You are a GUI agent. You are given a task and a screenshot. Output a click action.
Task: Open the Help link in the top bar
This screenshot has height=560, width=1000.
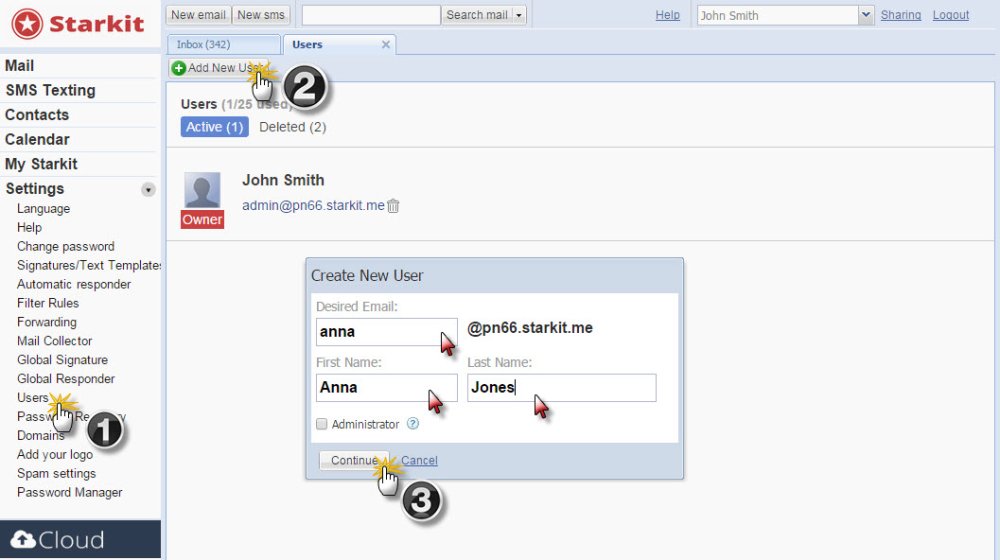pos(668,15)
